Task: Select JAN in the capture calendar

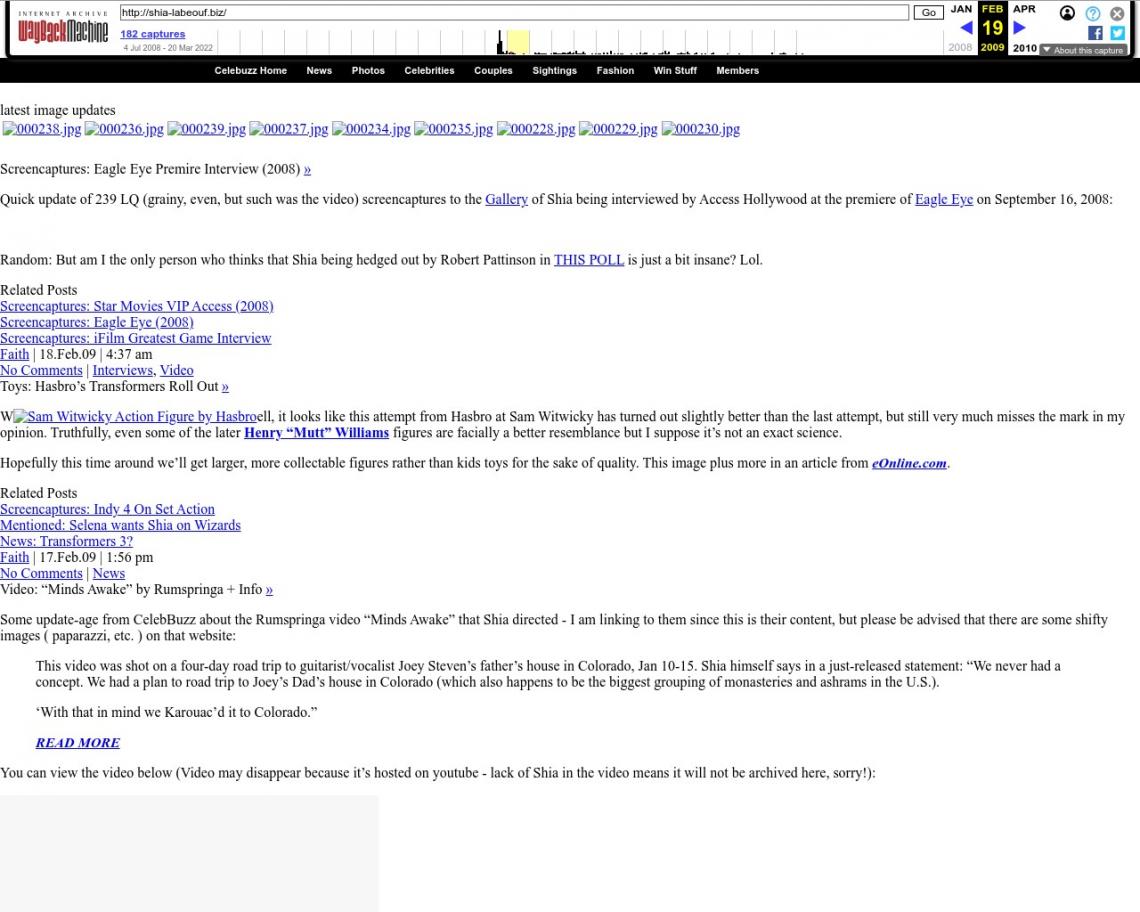Action: (x=961, y=9)
